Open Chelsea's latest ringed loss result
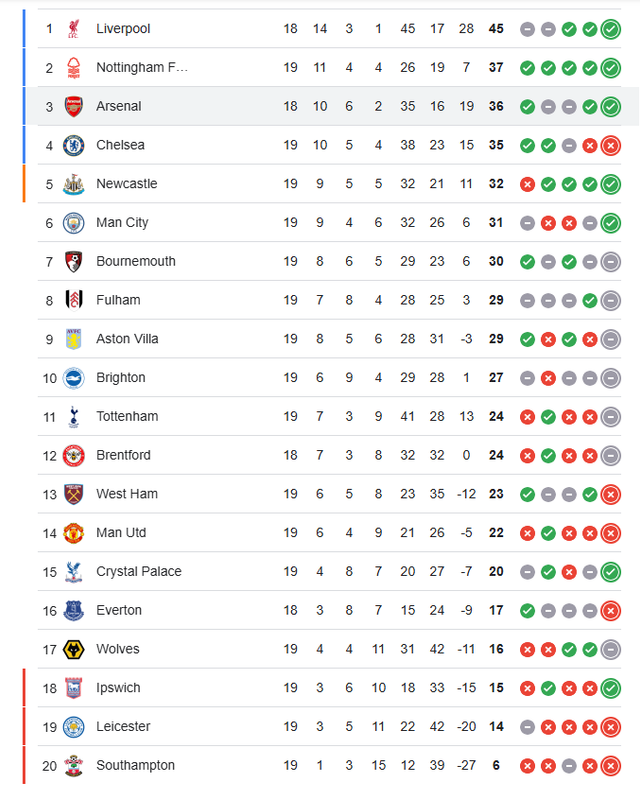The width and height of the screenshot is (640, 800). coord(610,146)
